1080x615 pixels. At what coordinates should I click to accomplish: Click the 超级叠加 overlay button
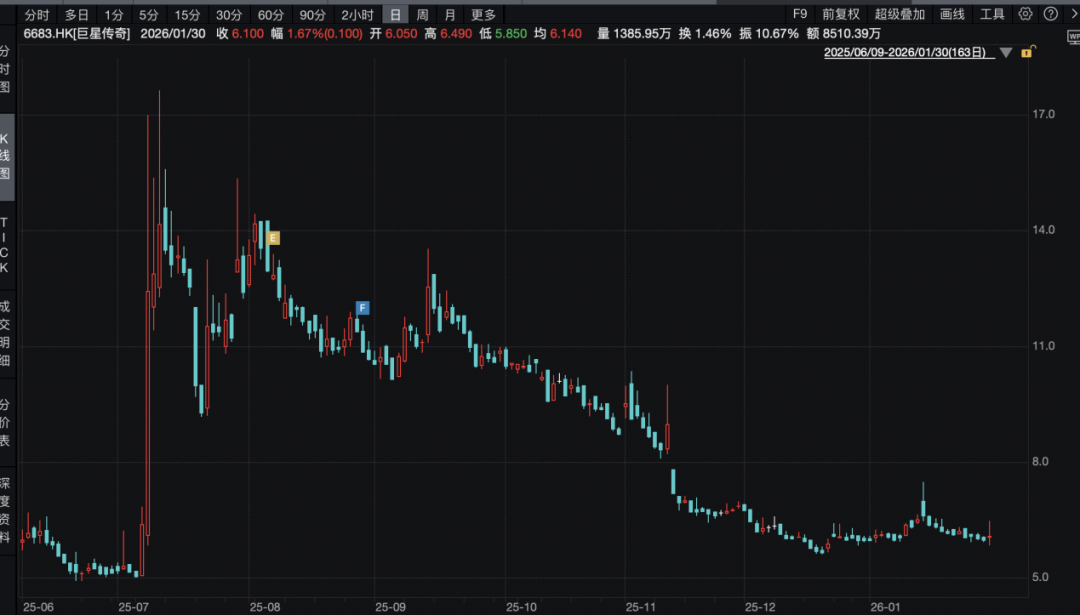[900, 14]
